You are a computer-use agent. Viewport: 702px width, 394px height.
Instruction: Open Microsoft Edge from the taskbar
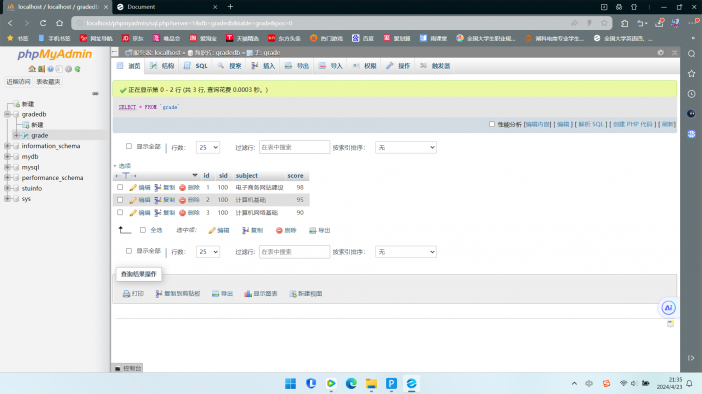coord(351,384)
